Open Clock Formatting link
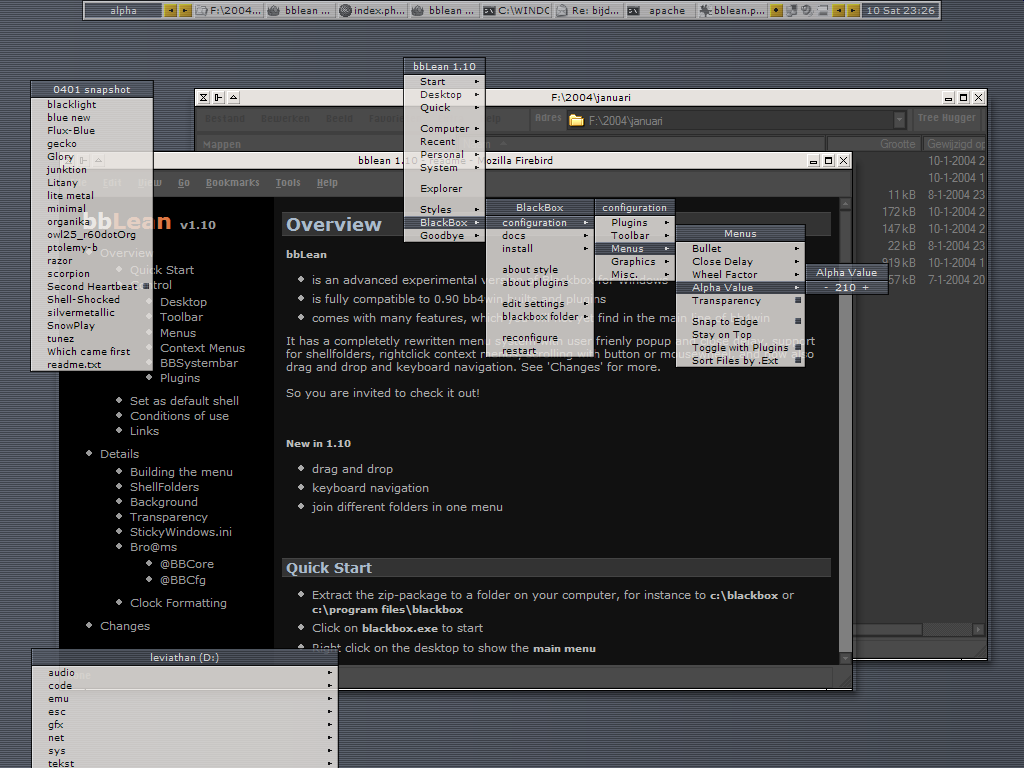Screen dimensions: 1024x768 (178, 603)
